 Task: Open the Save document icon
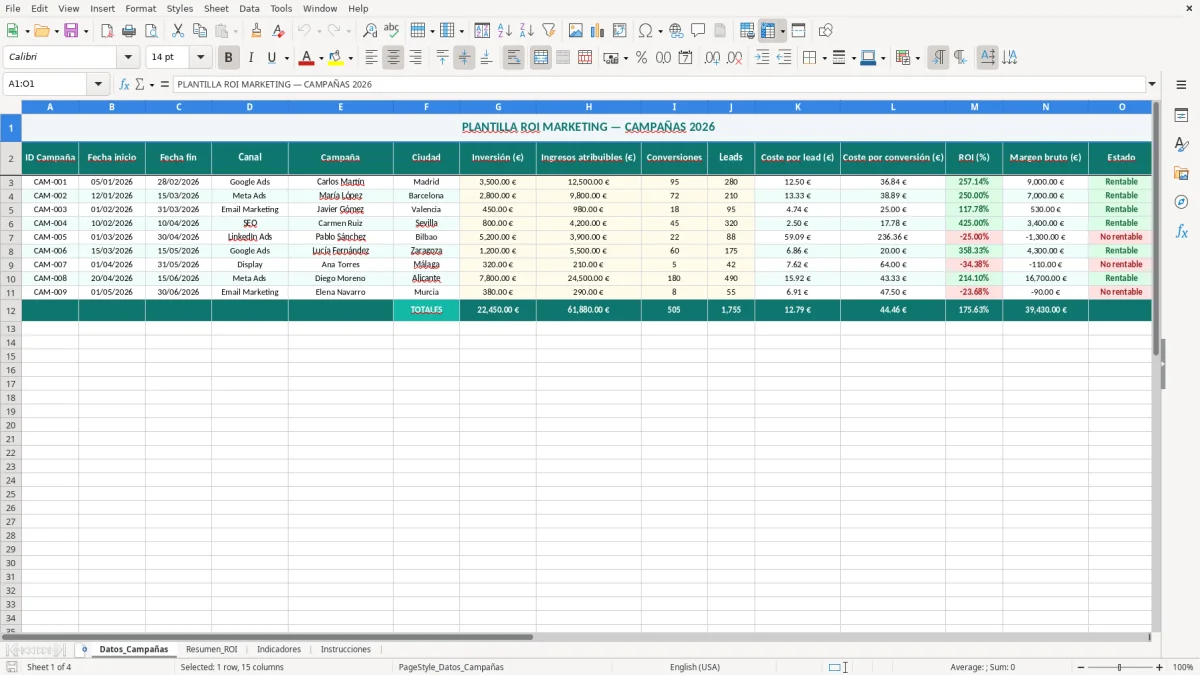point(71,31)
